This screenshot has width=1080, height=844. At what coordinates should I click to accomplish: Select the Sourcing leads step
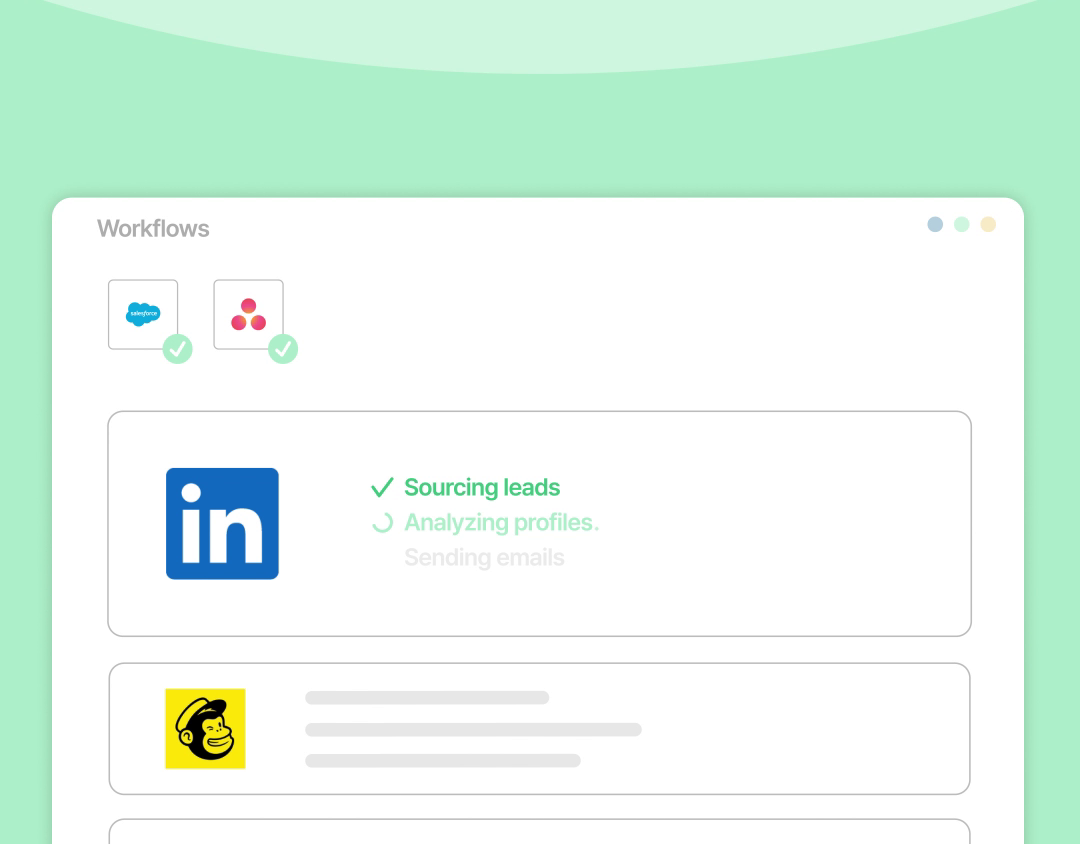[482, 487]
